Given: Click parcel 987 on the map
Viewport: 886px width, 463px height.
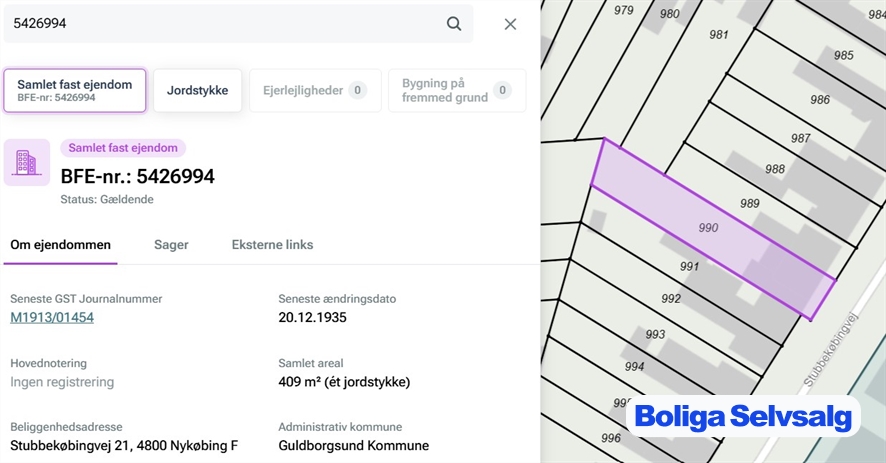Looking at the screenshot, I should tap(801, 138).
